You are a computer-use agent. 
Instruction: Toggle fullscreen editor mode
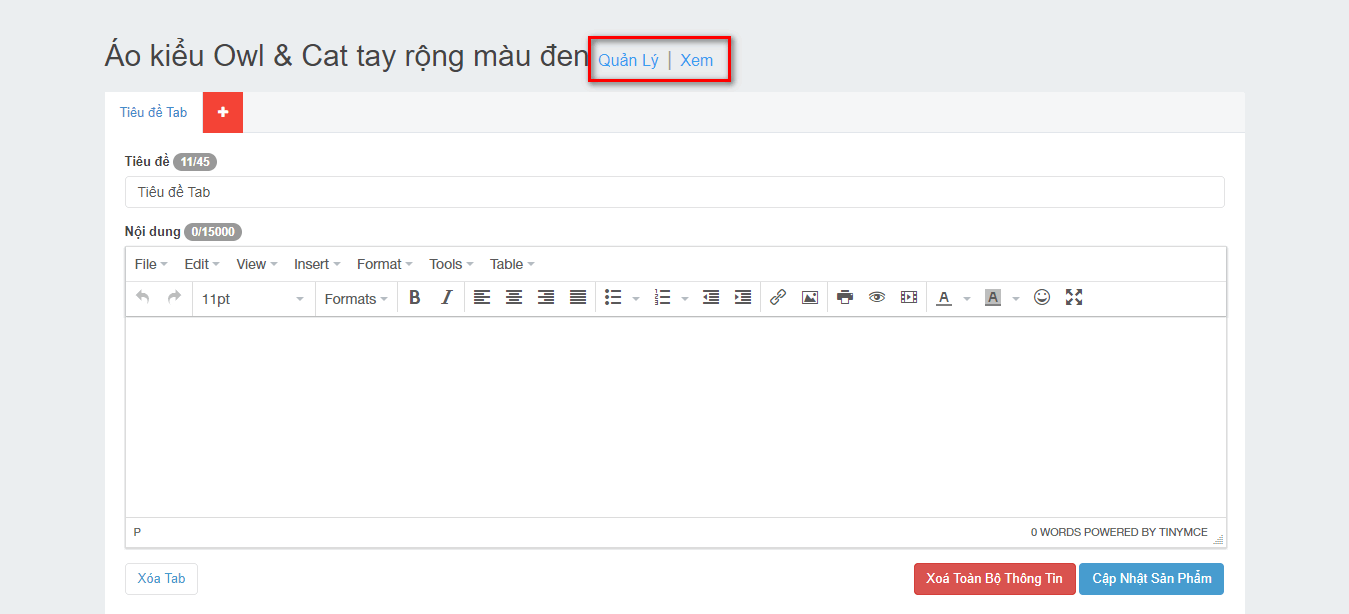pos(1074,298)
